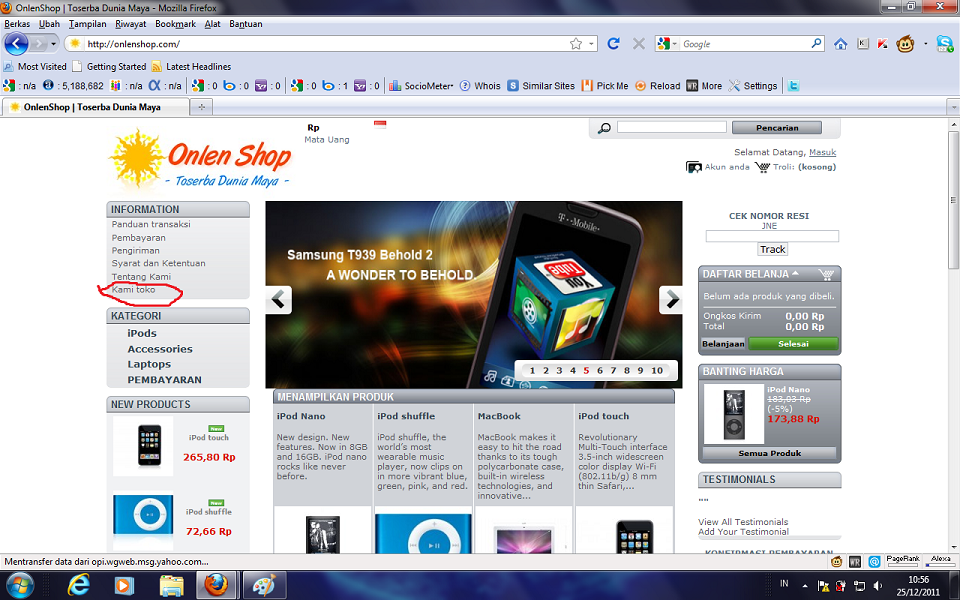Image resolution: width=960 pixels, height=600 pixels.
Task: Click the Track button for JNE resi
Action: pos(773,249)
